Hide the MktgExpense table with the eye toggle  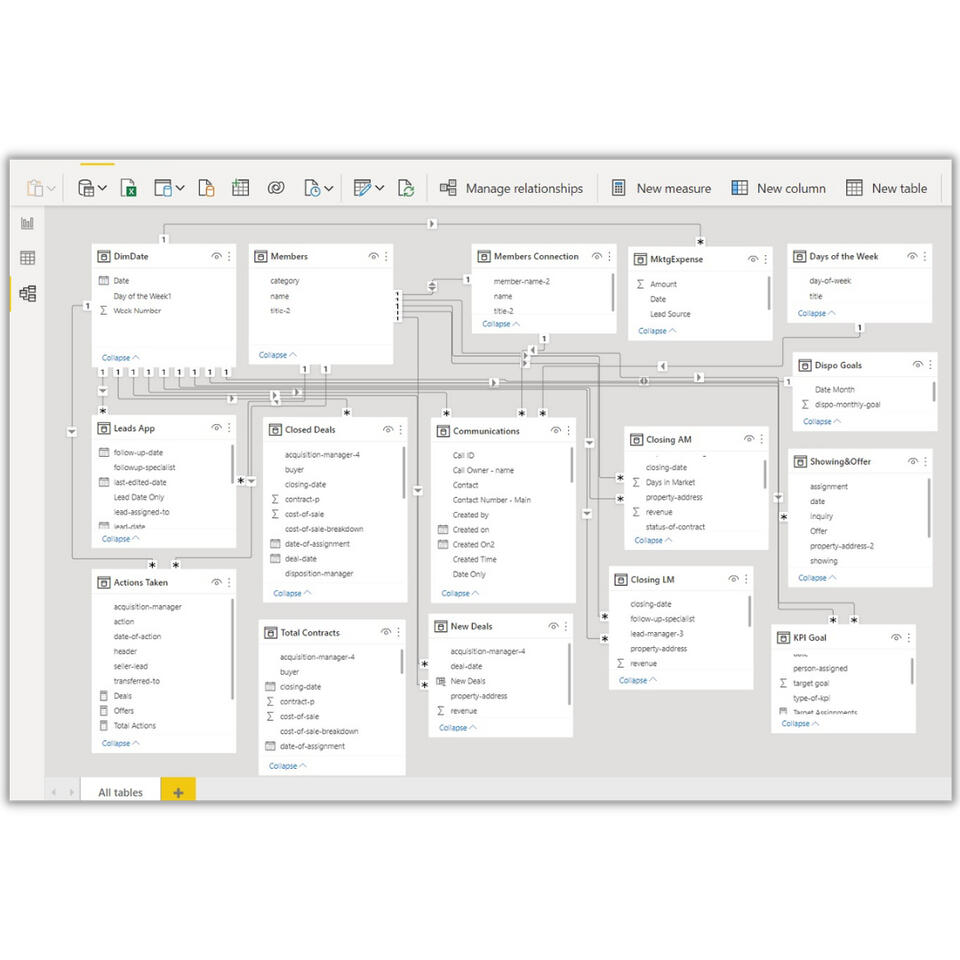pyautogui.click(x=755, y=258)
